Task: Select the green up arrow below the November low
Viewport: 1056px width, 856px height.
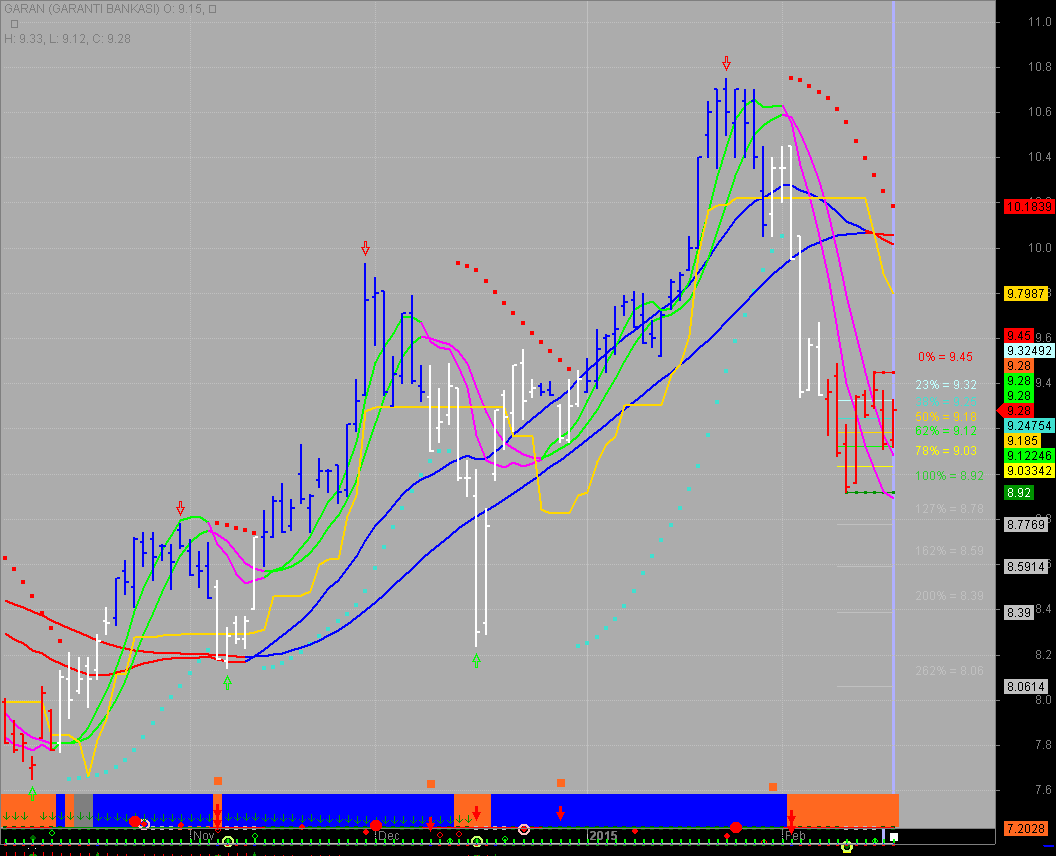Action: (x=227, y=682)
